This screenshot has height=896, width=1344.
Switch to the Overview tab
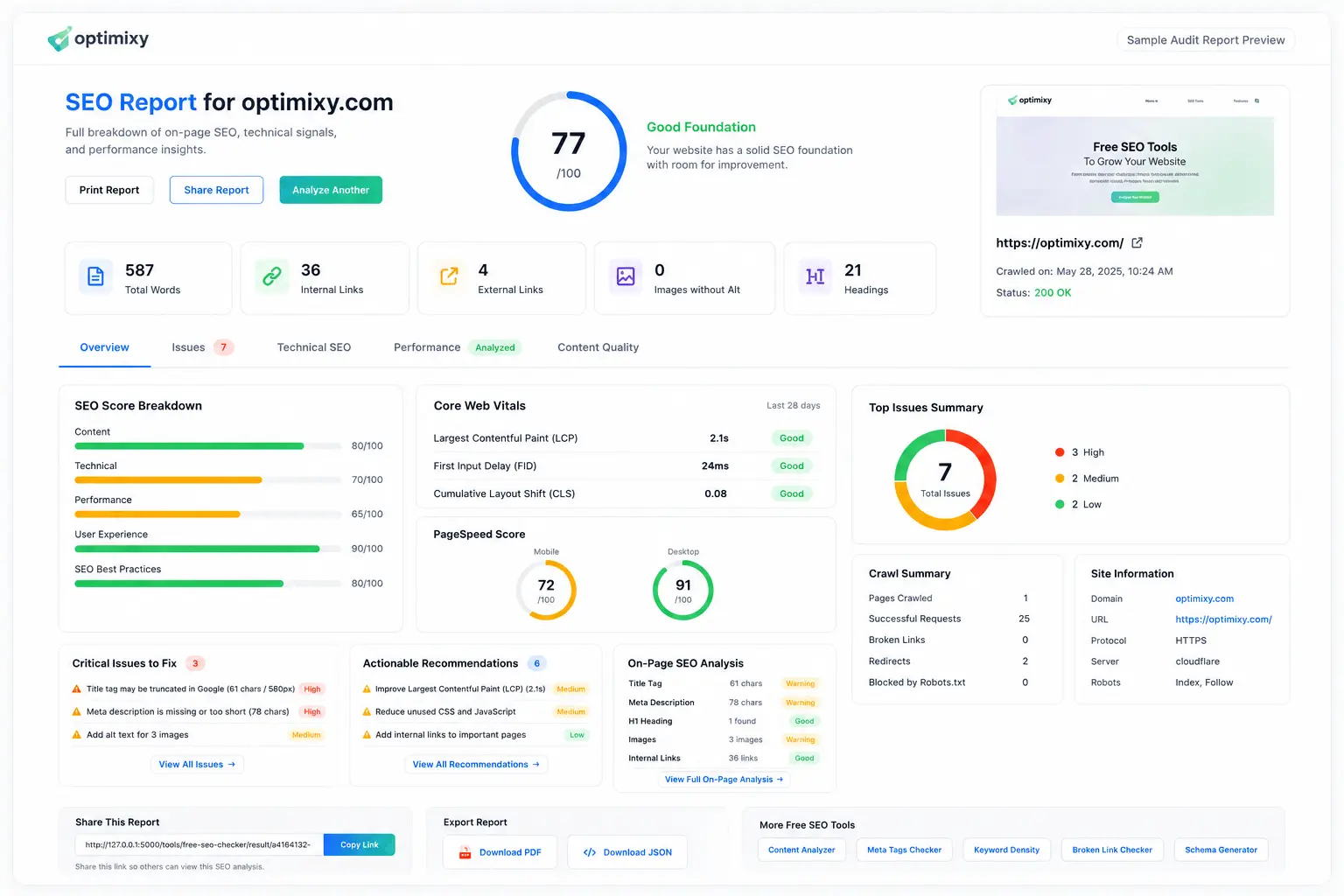click(x=104, y=347)
